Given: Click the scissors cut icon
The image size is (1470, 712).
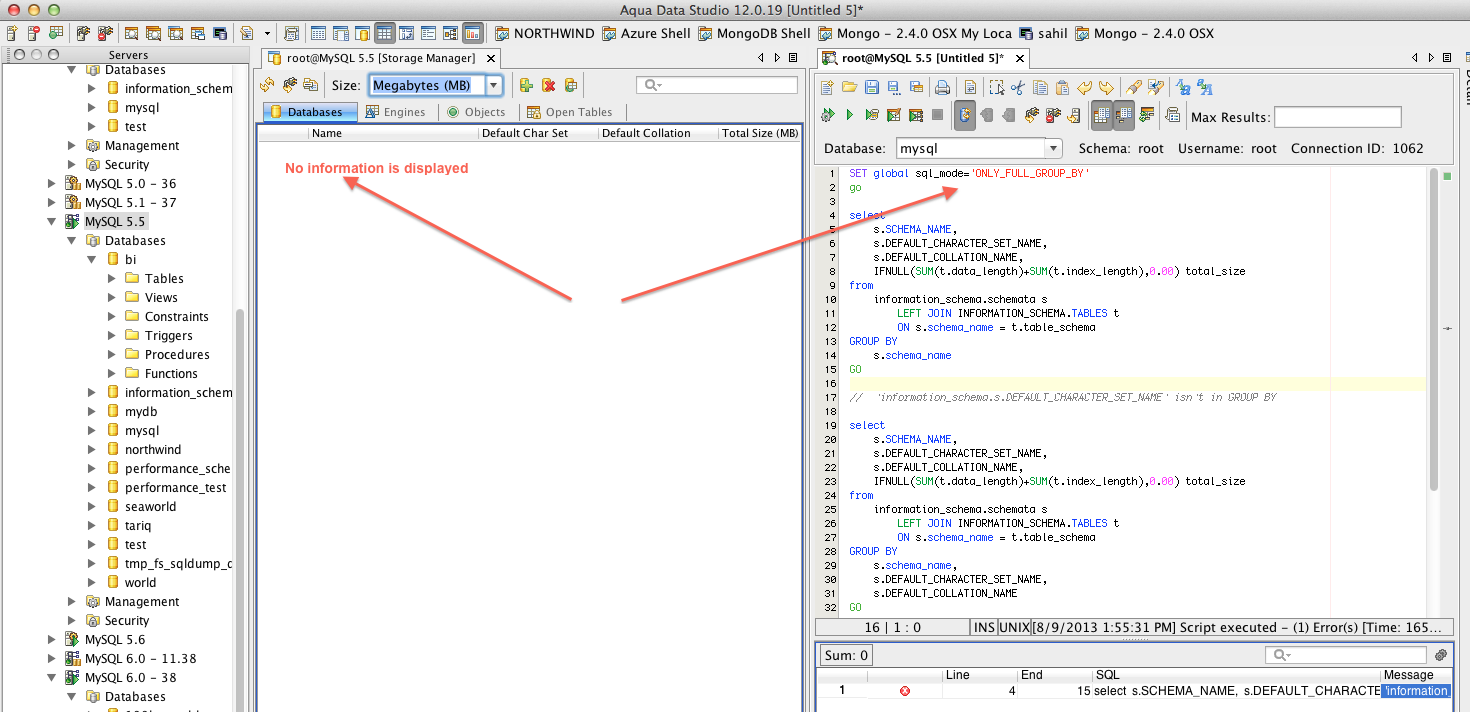Looking at the screenshot, I should click(1018, 87).
